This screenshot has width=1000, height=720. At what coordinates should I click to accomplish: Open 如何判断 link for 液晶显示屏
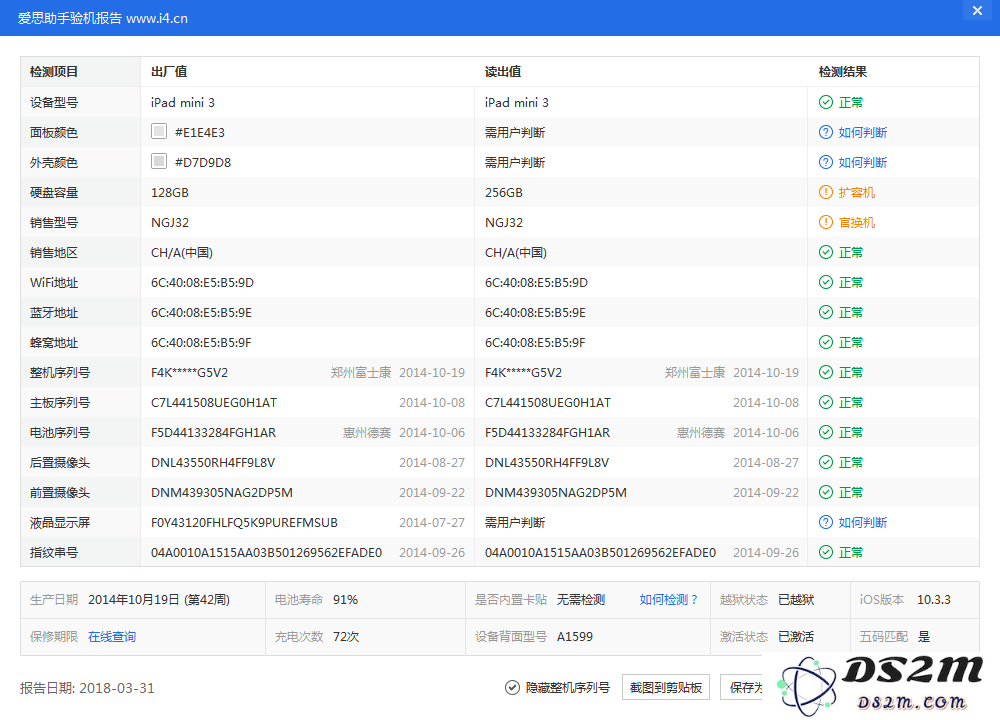pyautogui.click(x=862, y=522)
